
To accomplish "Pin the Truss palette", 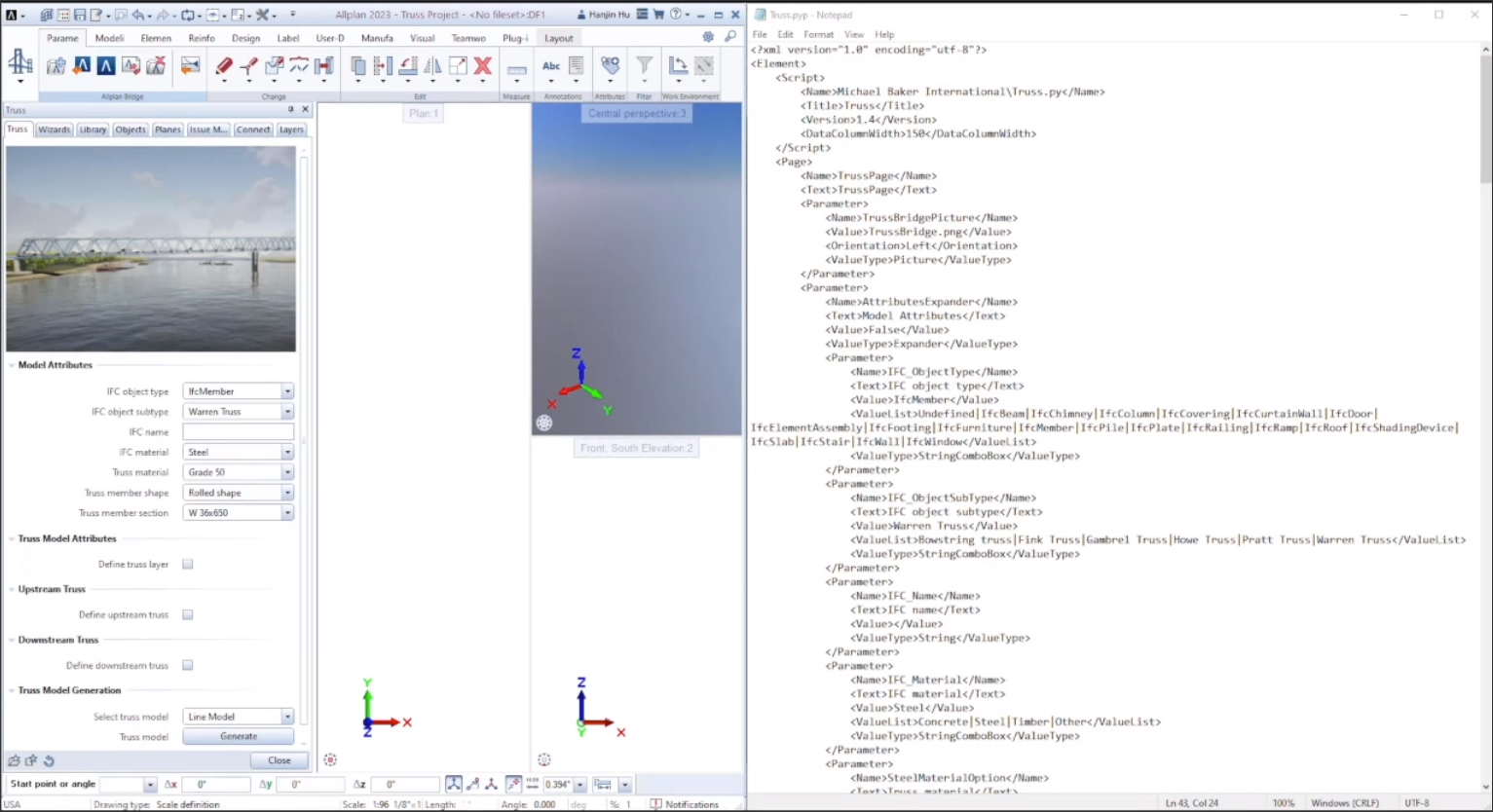I will point(290,110).
